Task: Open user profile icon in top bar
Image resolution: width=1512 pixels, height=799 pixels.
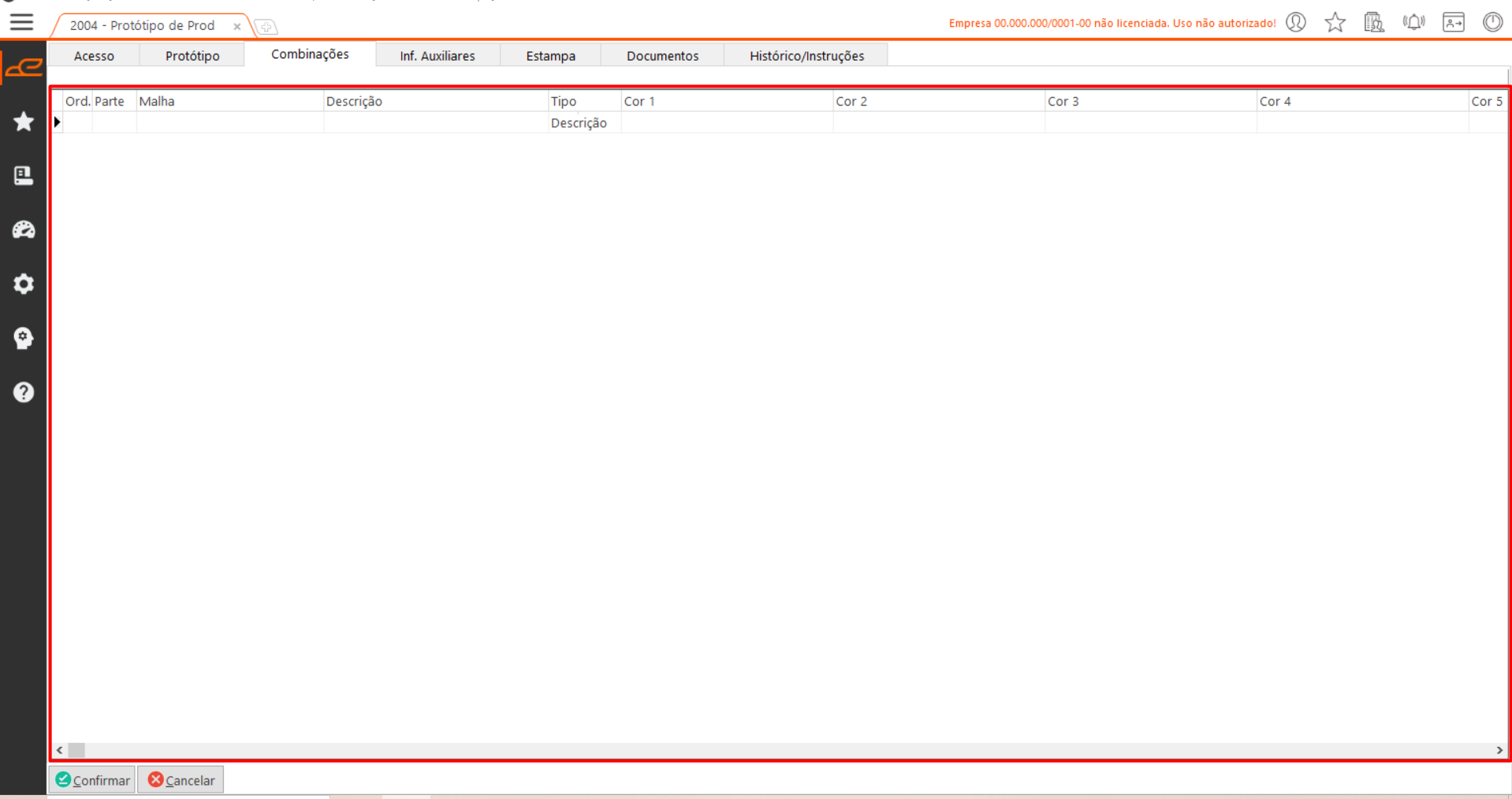Action: pyautogui.click(x=1295, y=22)
